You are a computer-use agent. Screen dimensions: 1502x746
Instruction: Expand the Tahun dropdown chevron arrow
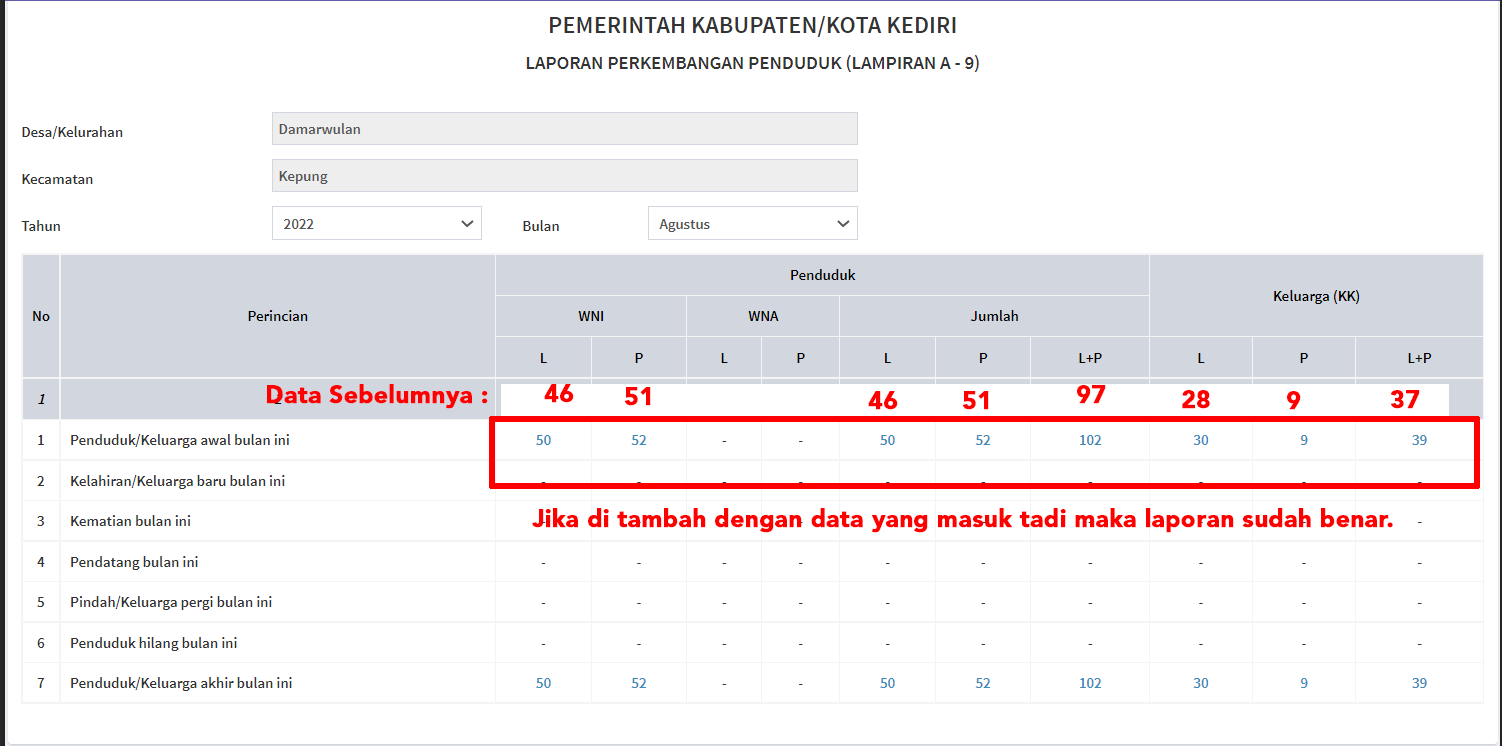467,222
